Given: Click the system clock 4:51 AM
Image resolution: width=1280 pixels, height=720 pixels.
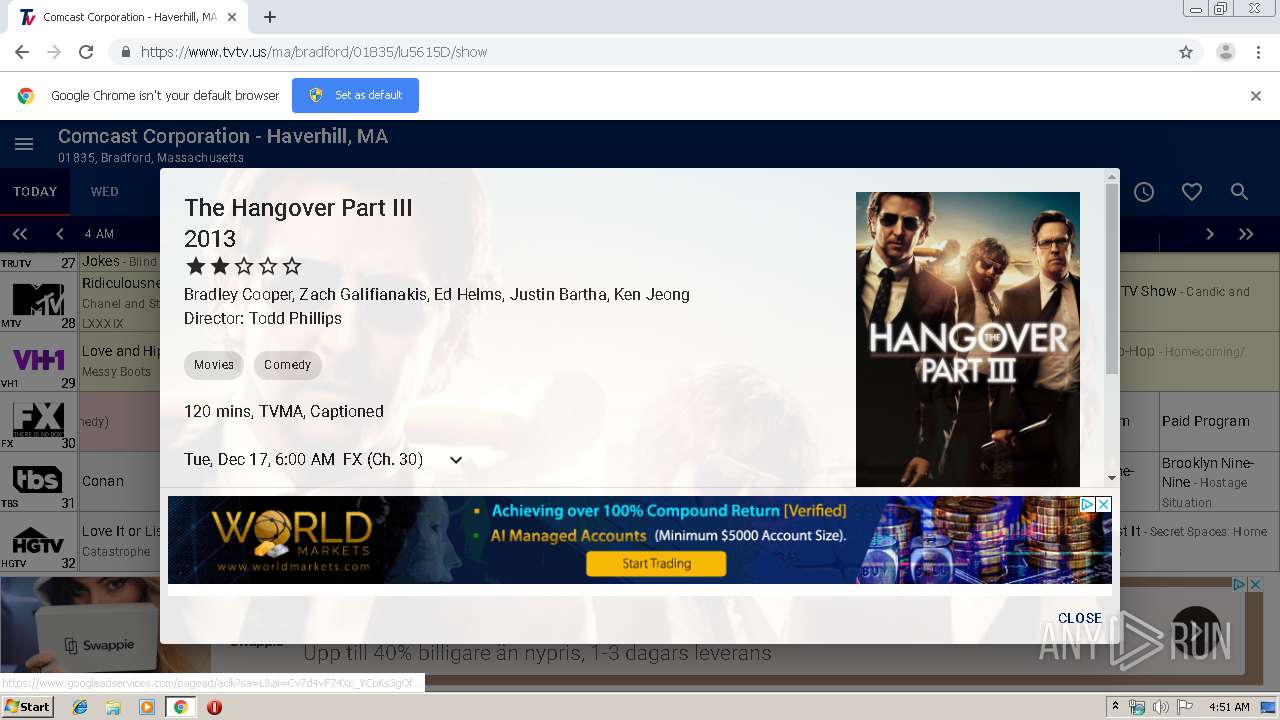Looking at the screenshot, I should pyautogui.click(x=1229, y=707).
